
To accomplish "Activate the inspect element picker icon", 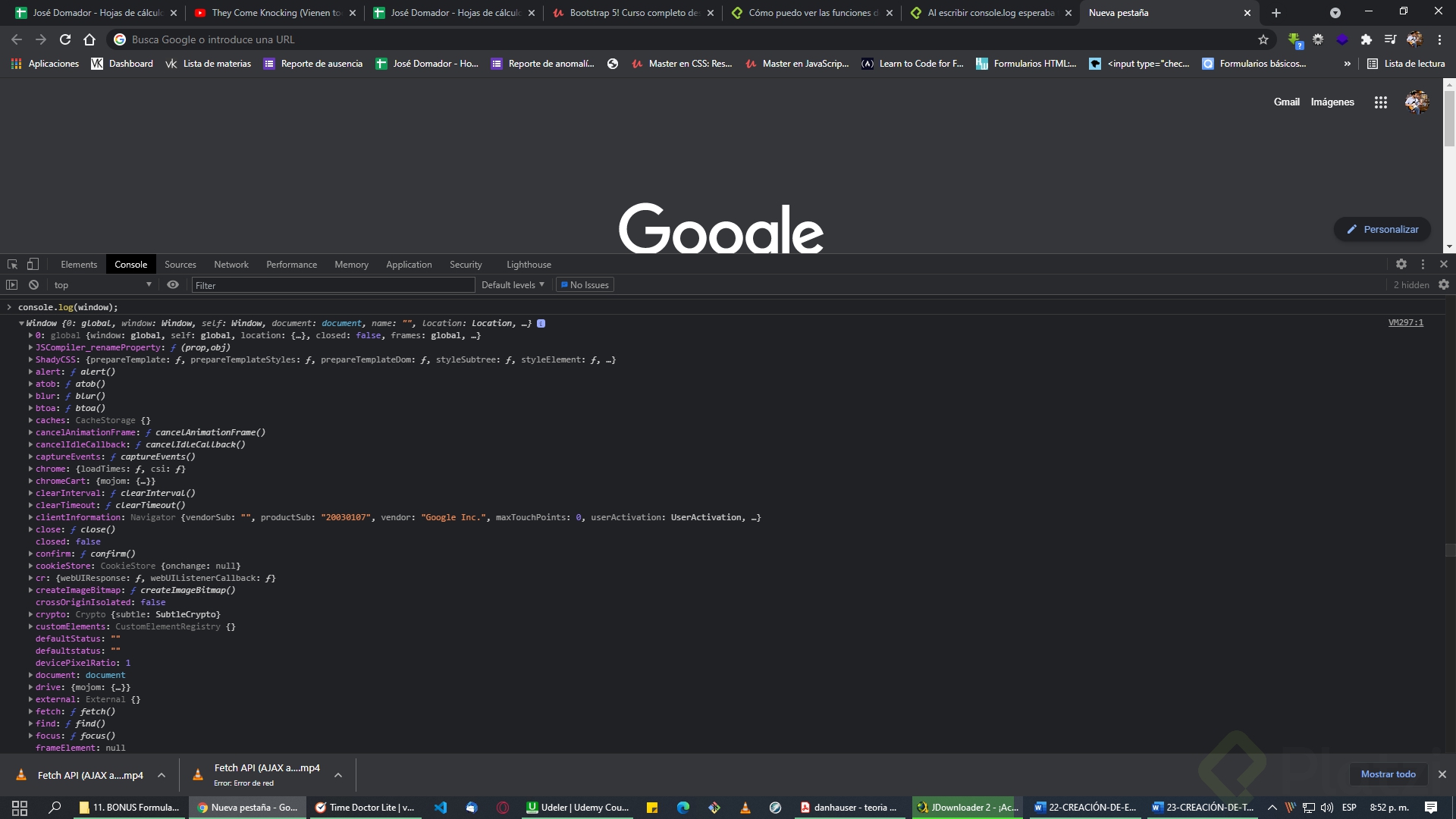I will click(12, 264).
